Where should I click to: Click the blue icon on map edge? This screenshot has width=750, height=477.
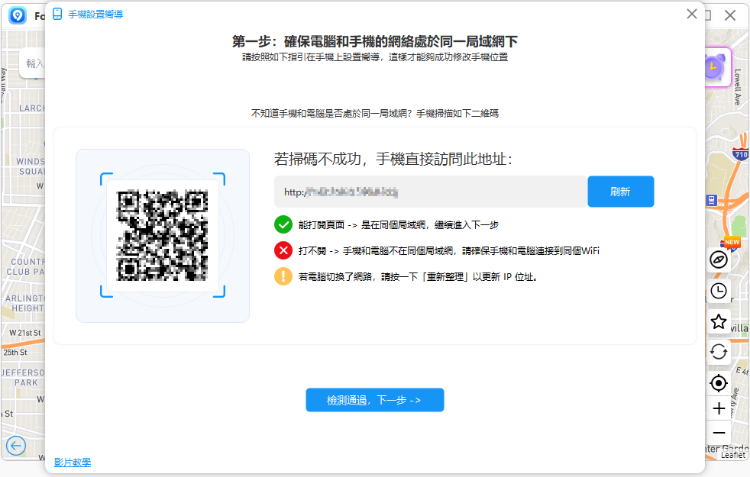pos(711,200)
